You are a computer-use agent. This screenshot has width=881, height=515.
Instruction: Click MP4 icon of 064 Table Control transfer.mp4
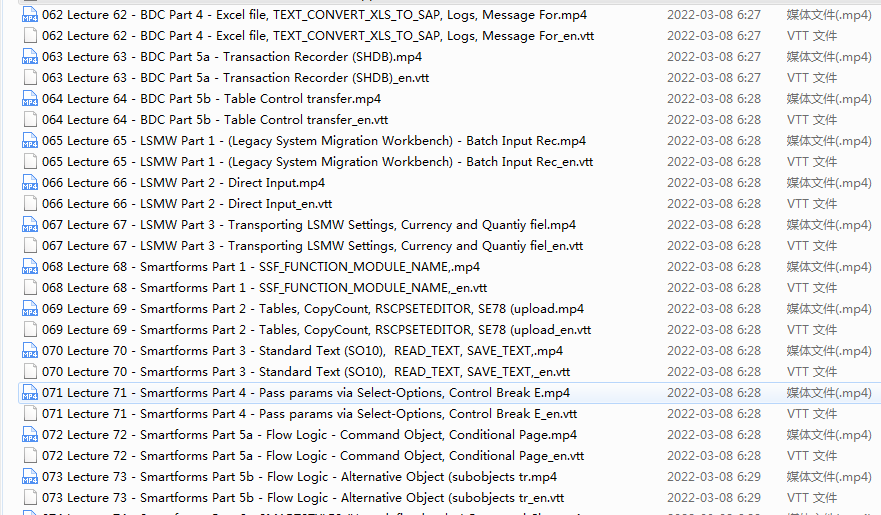point(30,99)
